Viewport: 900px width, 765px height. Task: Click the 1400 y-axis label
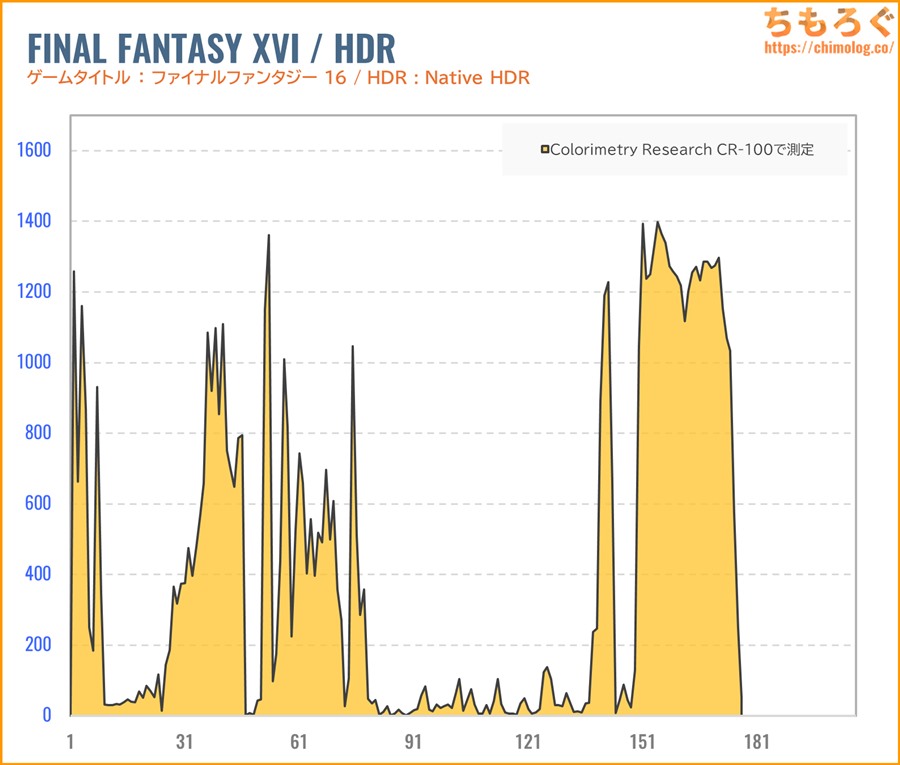tap(31, 221)
